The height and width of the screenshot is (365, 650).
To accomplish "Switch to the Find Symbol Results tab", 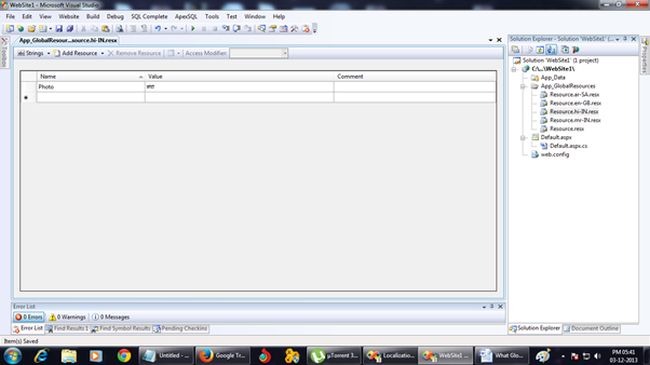I will click(121, 328).
